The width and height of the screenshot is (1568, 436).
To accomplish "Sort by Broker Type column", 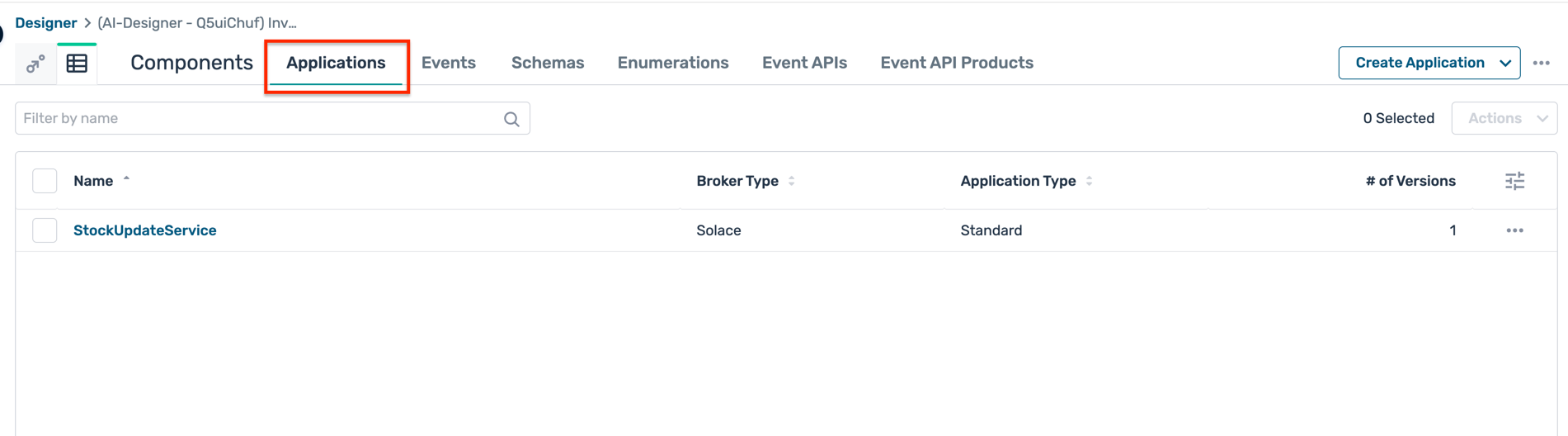I will (x=791, y=181).
